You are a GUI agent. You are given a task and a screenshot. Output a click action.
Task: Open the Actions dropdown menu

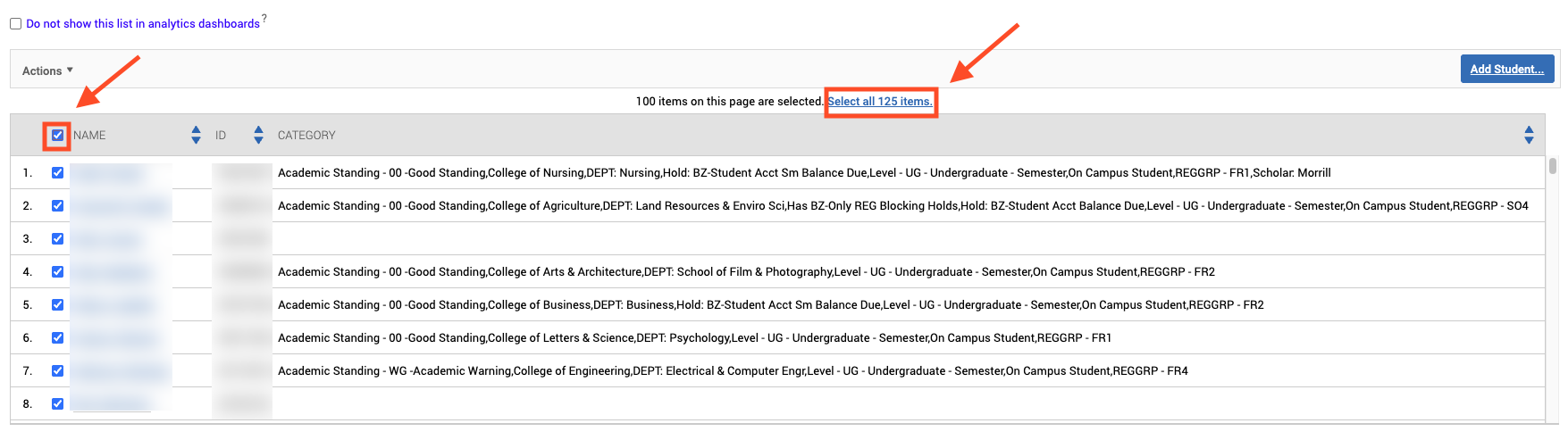click(x=47, y=71)
